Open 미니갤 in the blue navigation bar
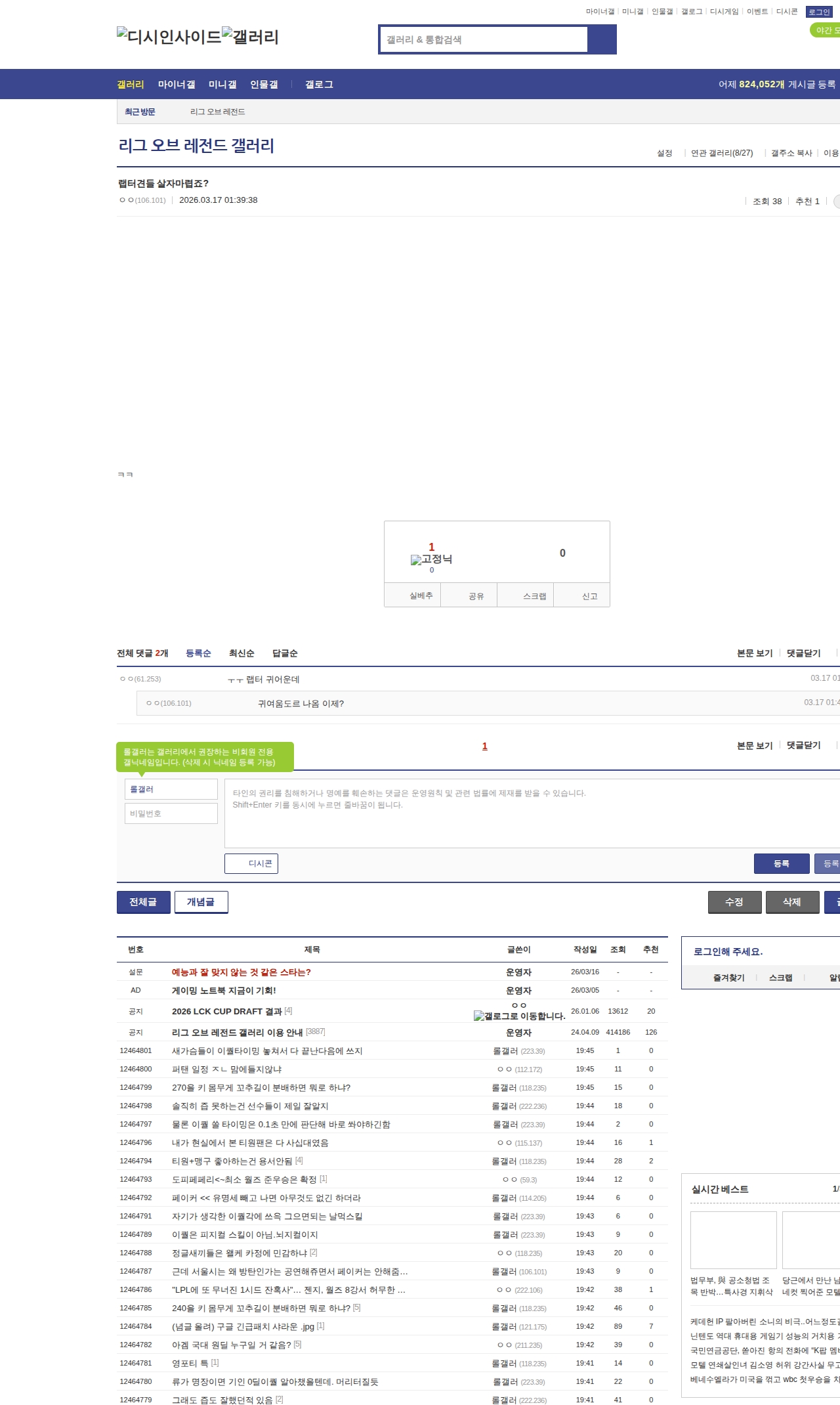The height and width of the screenshot is (1405, 840). [222, 85]
